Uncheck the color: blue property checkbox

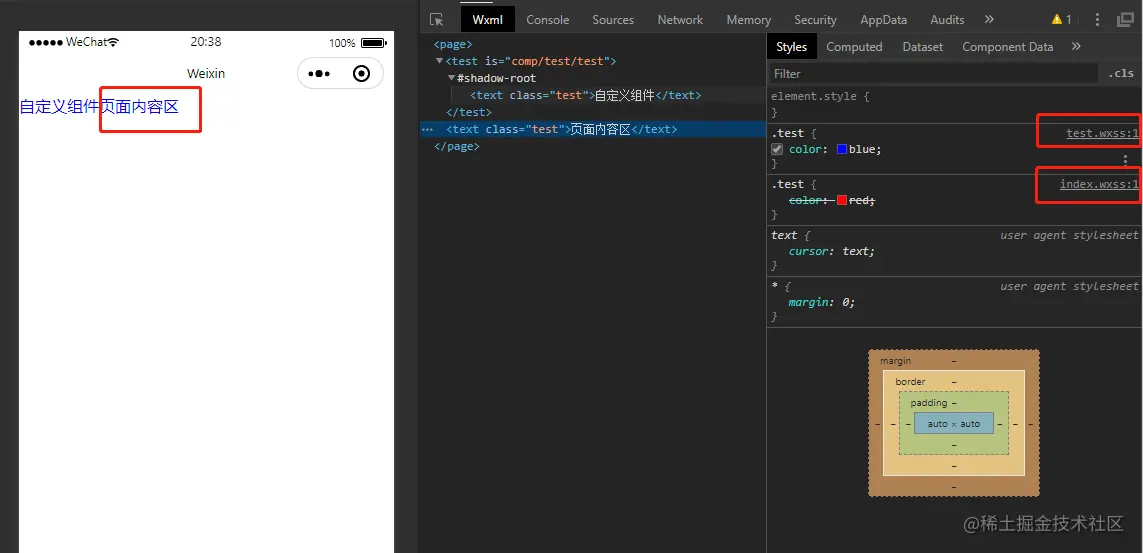(777, 149)
